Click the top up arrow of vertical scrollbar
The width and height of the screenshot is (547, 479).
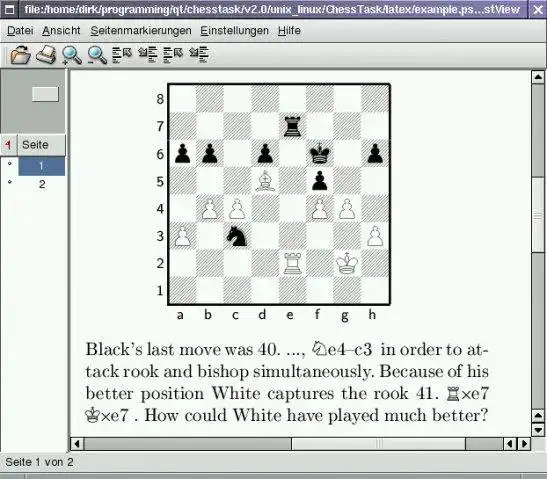coord(538,77)
